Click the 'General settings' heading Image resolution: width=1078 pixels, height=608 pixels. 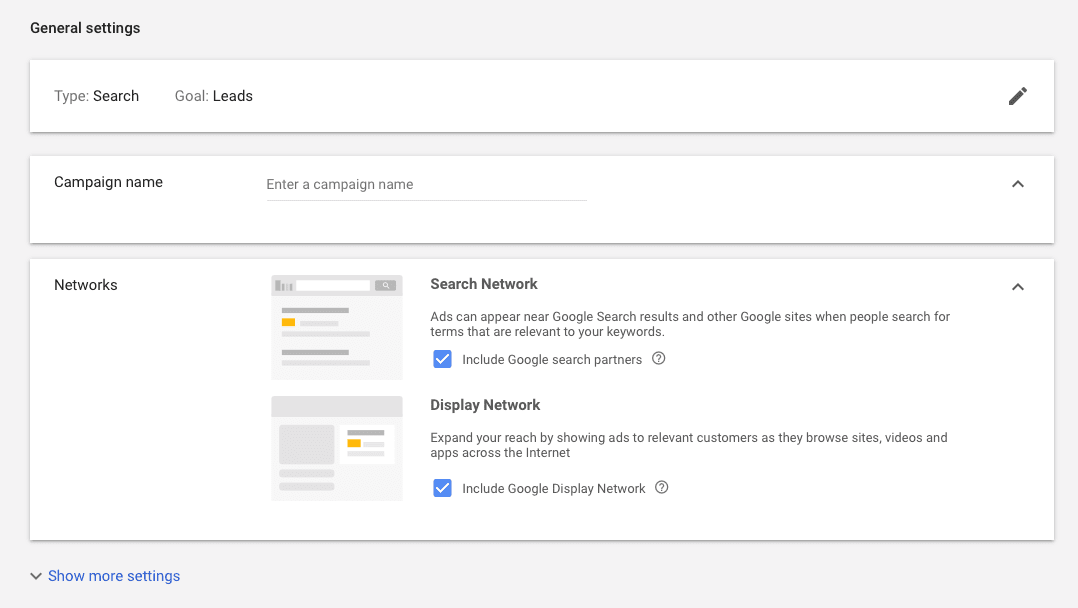[x=85, y=28]
